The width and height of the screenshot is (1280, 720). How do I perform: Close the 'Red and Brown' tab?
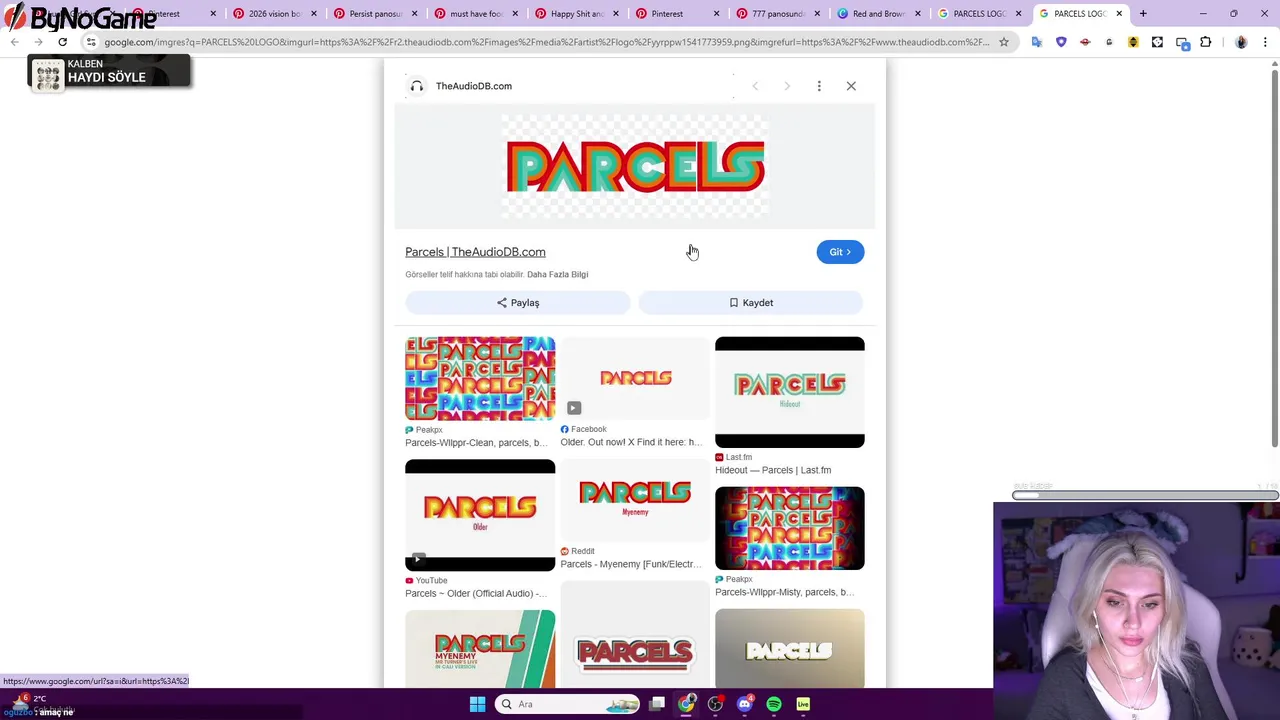pyautogui.click(x=918, y=14)
